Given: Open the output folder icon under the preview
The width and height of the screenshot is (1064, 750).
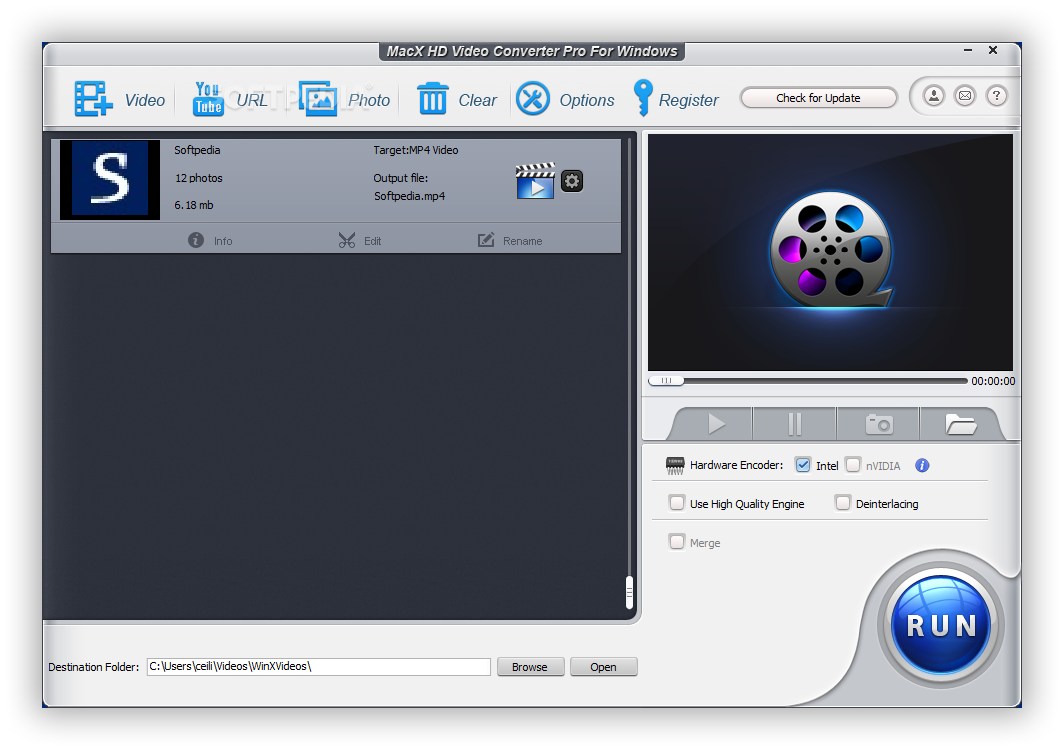Looking at the screenshot, I should (960, 424).
